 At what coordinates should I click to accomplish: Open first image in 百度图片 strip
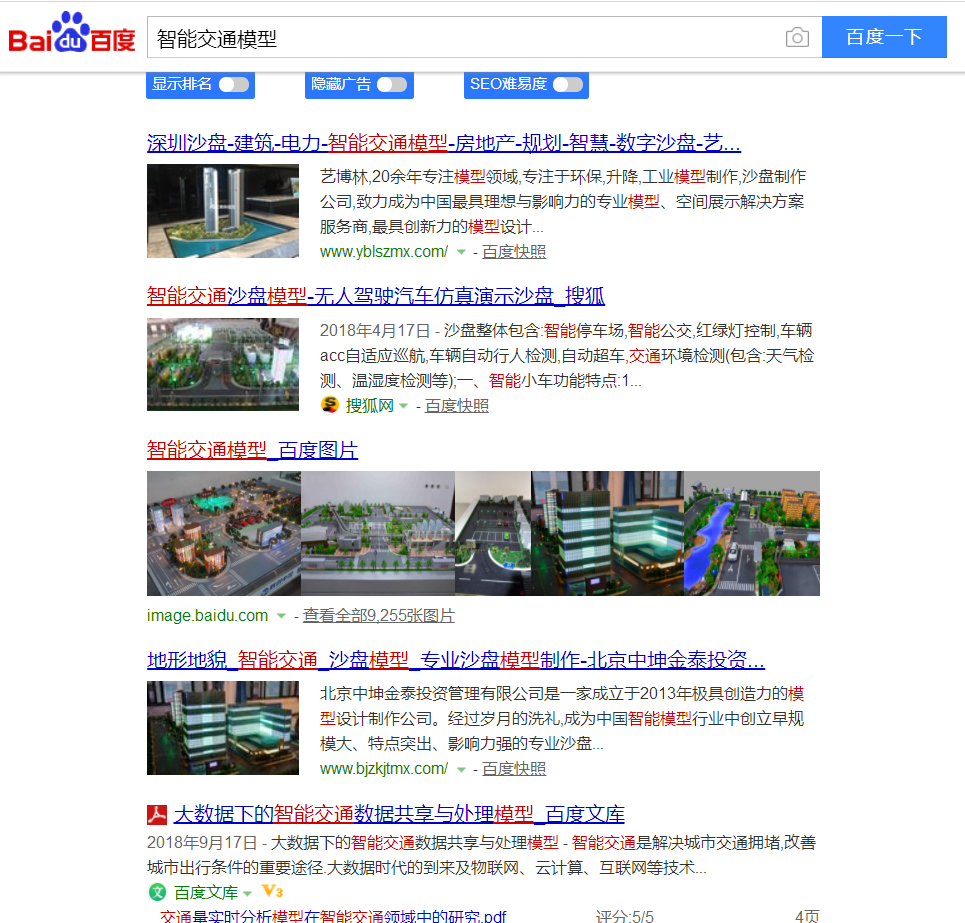point(224,533)
